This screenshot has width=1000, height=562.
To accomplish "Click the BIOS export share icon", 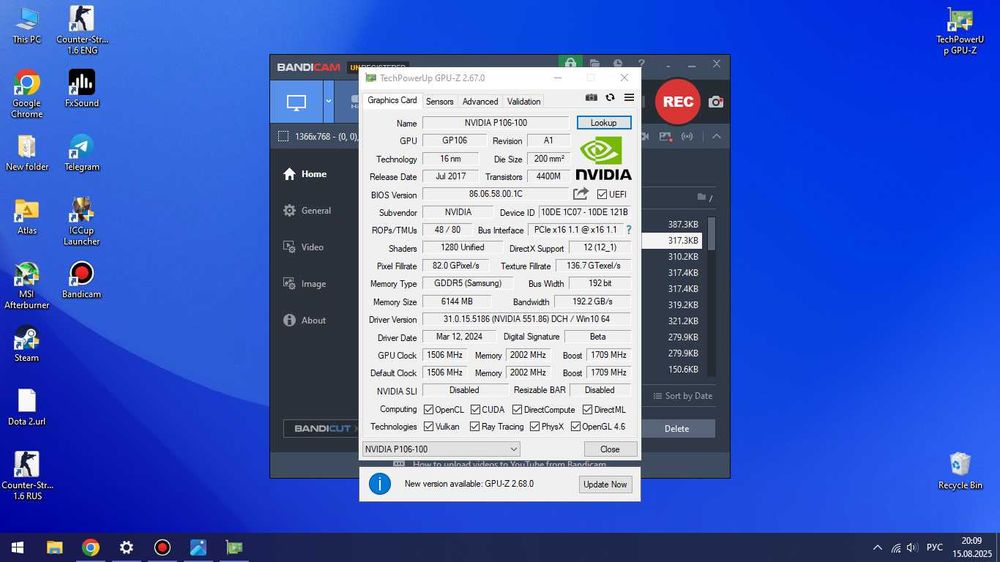I will (x=580, y=194).
